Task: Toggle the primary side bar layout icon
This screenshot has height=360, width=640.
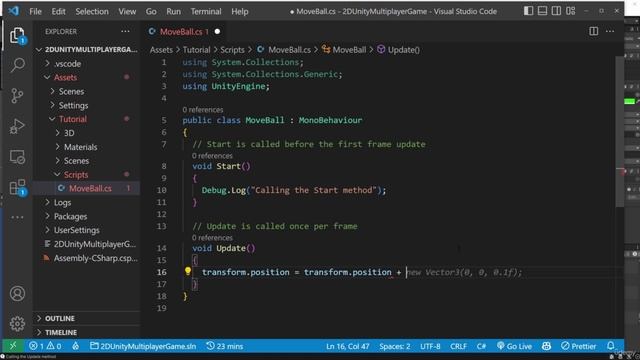Action: [528, 11]
